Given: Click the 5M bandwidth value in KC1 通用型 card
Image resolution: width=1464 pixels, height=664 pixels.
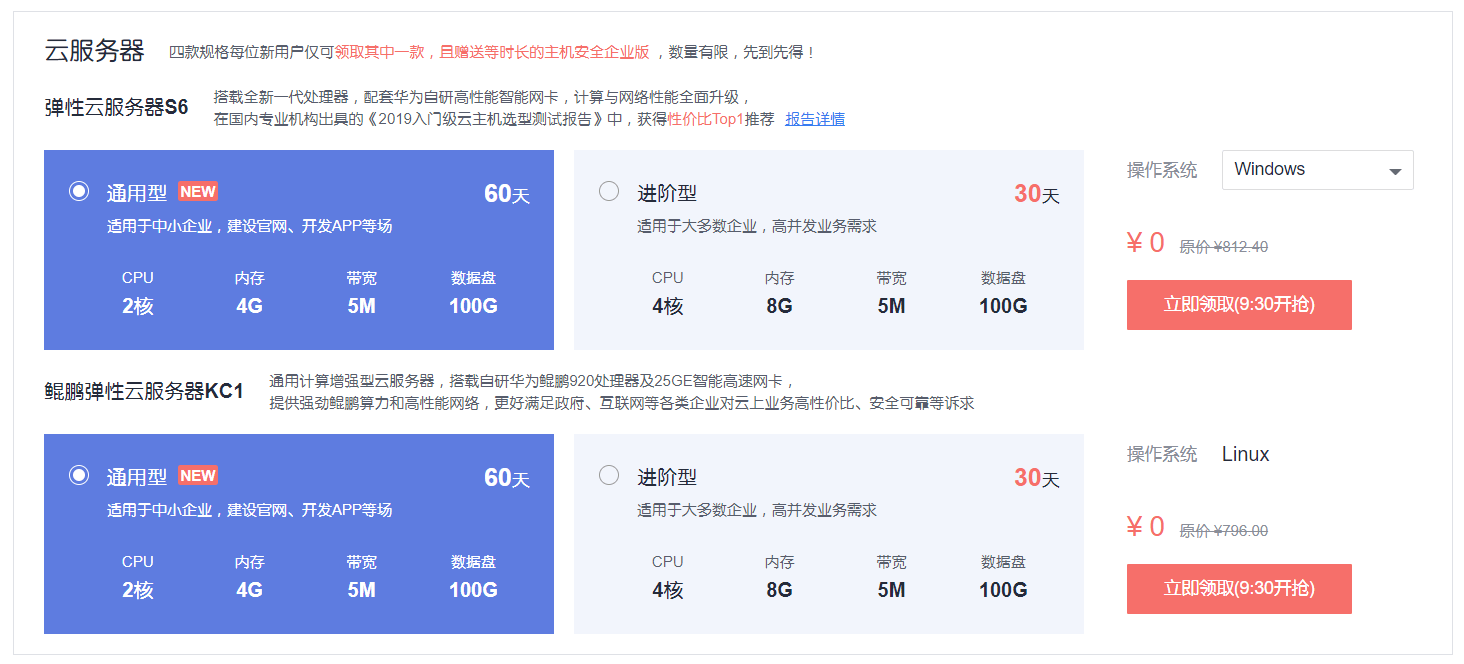Looking at the screenshot, I should pyautogui.click(x=362, y=590).
